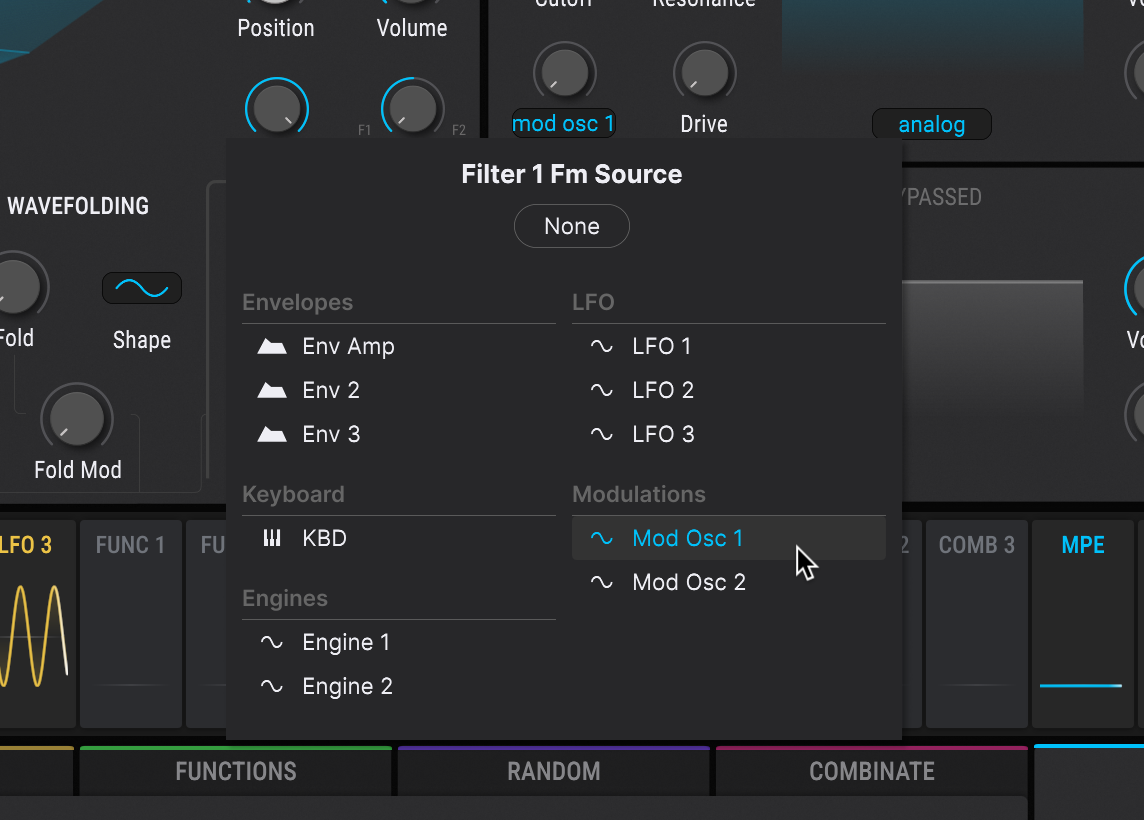Select the FUNC 1 modulator slot
The height and width of the screenshot is (820, 1144).
point(131,620)
